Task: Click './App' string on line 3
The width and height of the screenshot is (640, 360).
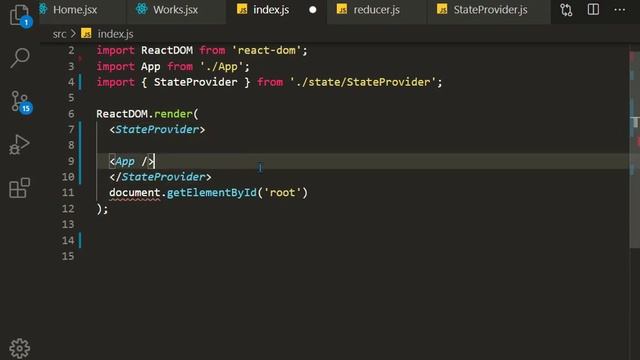Action: tap(221, 67)
